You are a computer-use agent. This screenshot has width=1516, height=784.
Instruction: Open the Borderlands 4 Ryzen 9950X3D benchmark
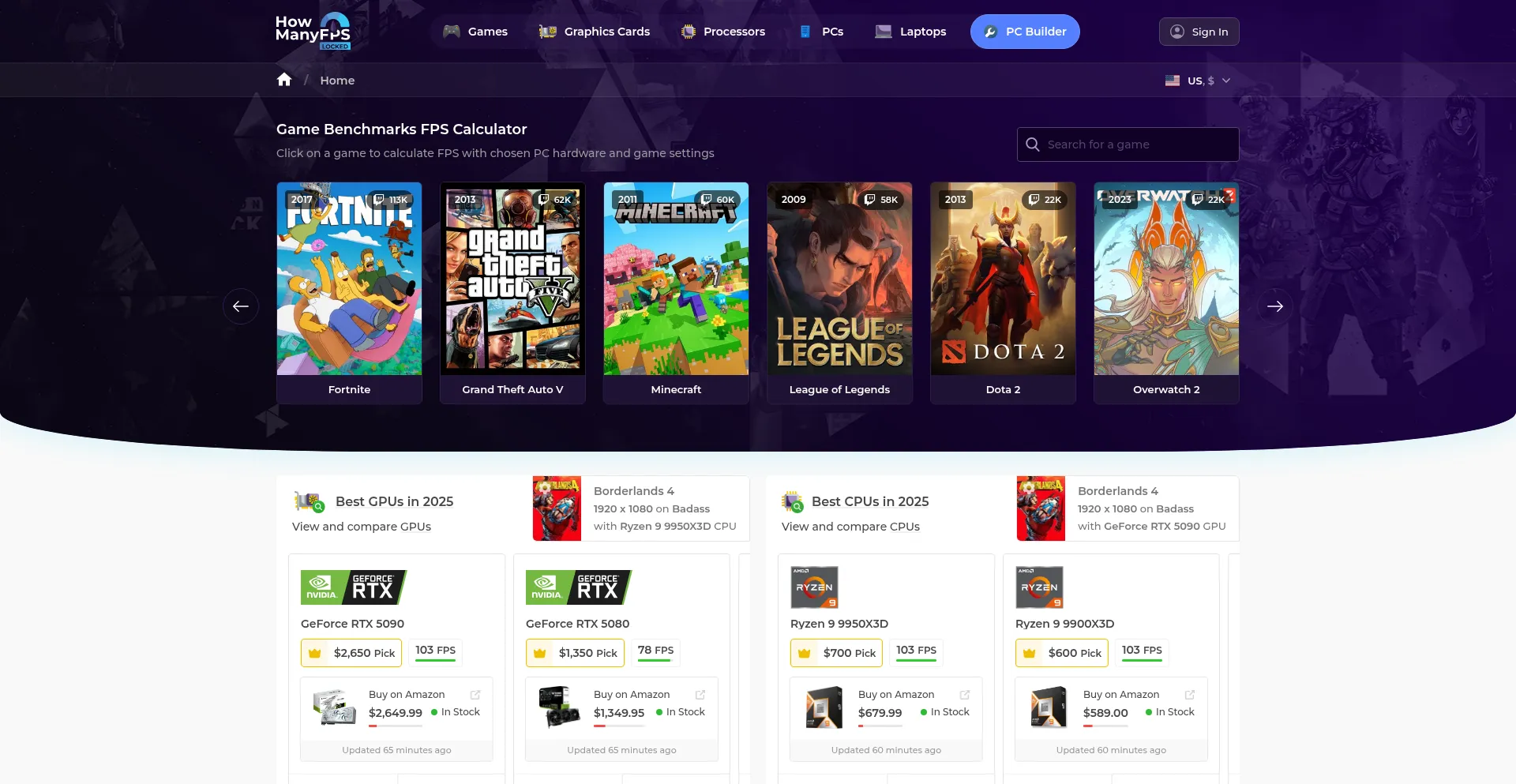tap(640, 508)
